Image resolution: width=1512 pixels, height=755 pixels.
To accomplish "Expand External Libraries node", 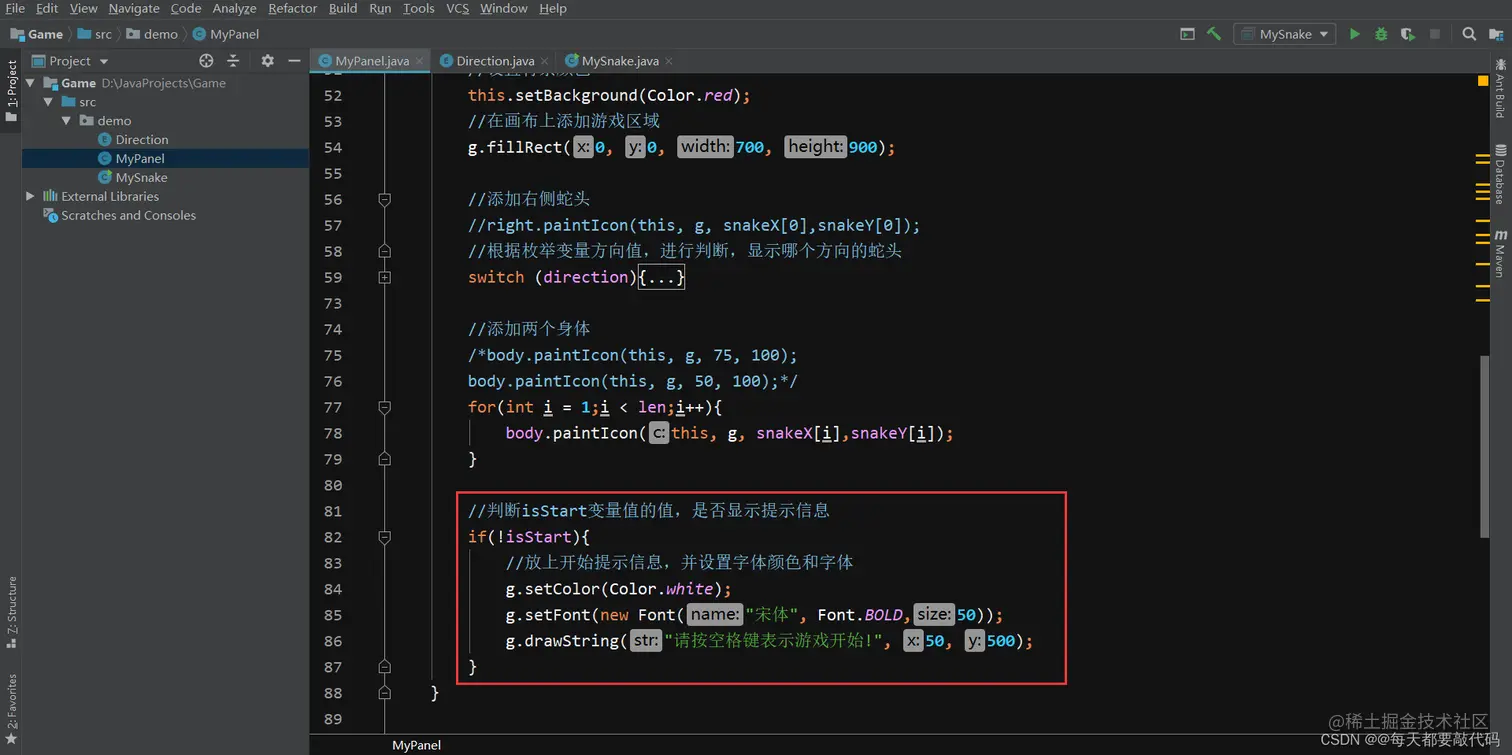I will point(30,197).
